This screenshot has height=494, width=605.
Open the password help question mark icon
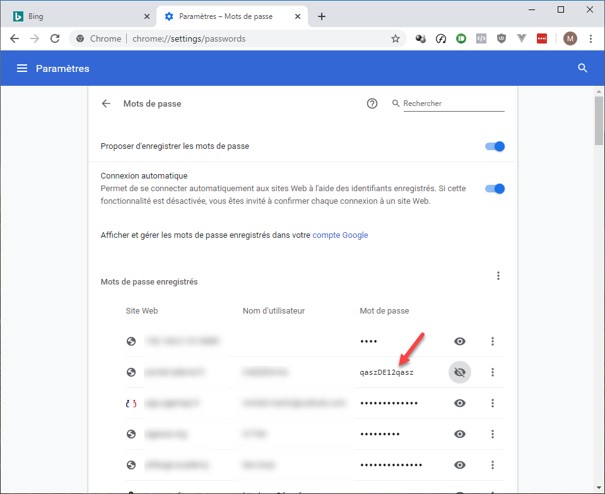pyautogui.click(x=372, y=103)
